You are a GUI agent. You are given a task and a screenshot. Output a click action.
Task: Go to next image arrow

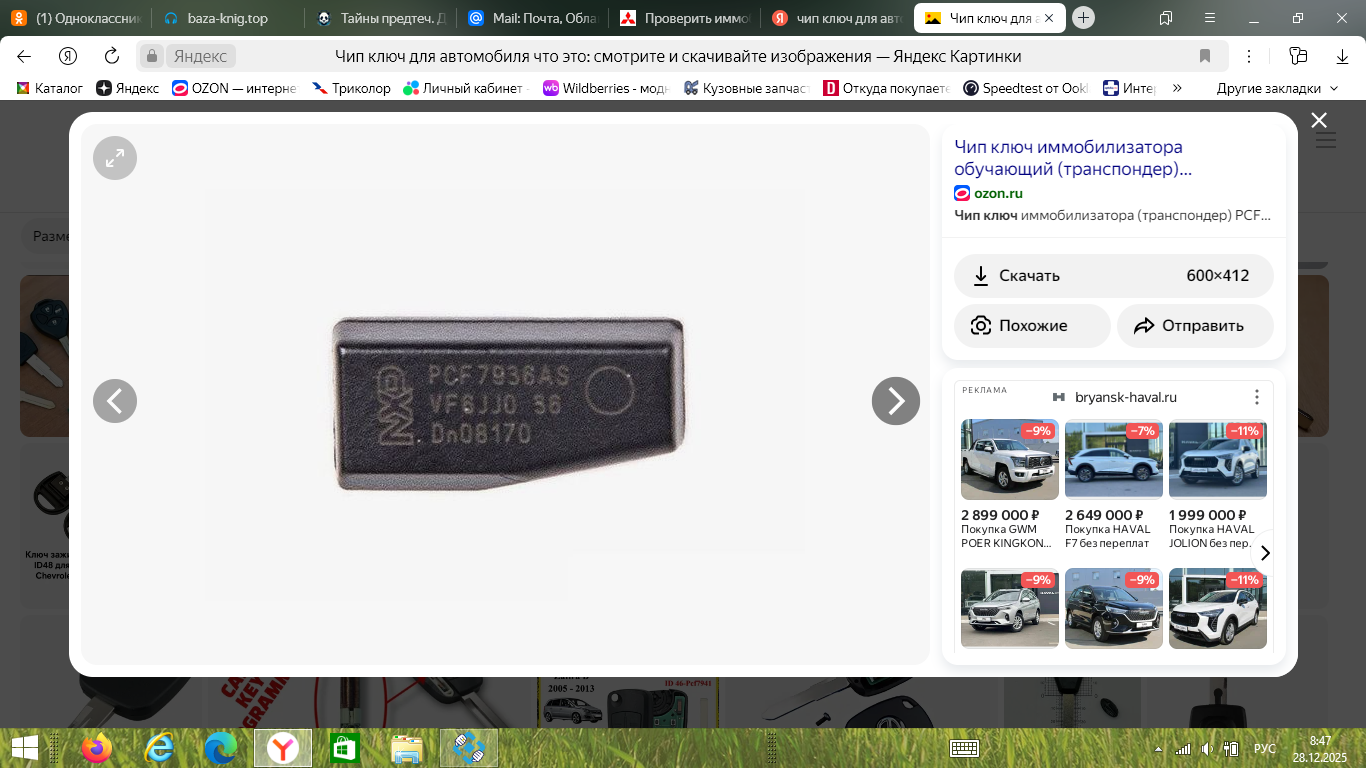[895, 401]
